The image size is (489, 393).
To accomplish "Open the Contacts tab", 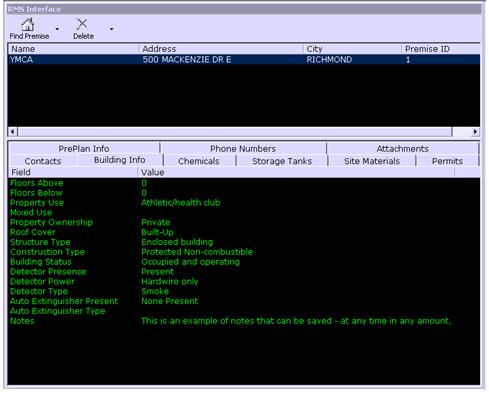I will pyautogui.click(x=43, y=161).
